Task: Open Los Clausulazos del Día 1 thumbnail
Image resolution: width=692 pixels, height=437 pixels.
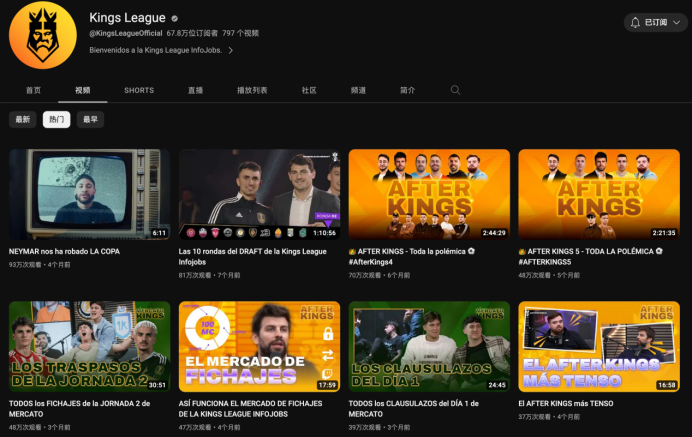Action: pos(429,347)
